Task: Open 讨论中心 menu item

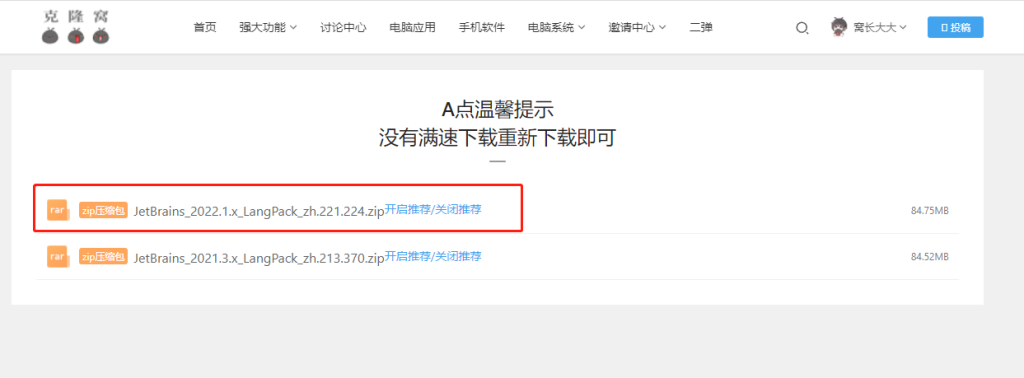Action: pyautogui.click(x=344, y=27)
